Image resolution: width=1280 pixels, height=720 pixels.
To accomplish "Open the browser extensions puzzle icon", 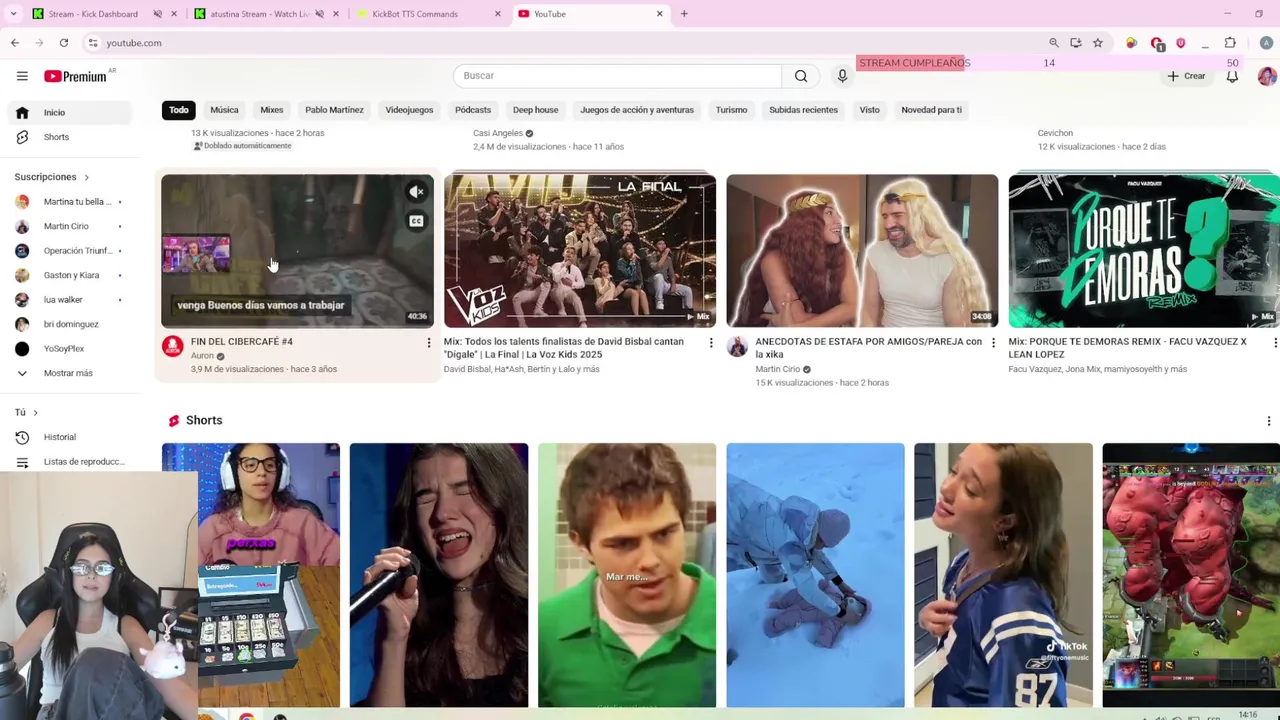I will click(1230, 43).
